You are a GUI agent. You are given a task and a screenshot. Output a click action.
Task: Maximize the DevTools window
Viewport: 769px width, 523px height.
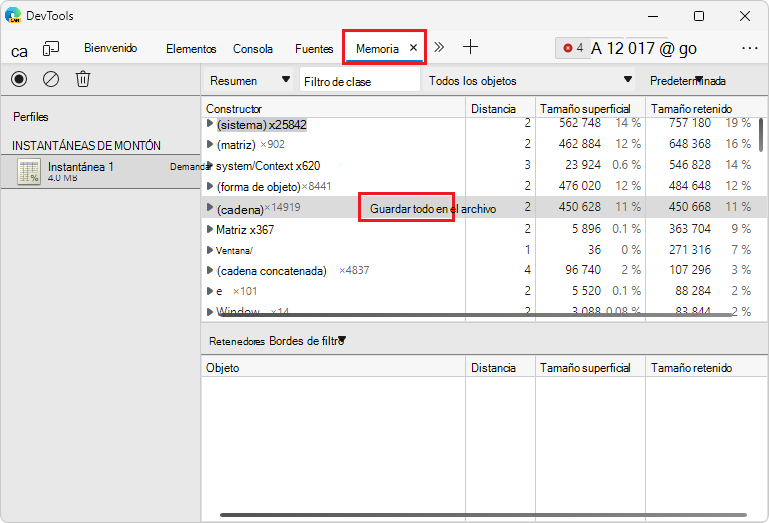699,16
